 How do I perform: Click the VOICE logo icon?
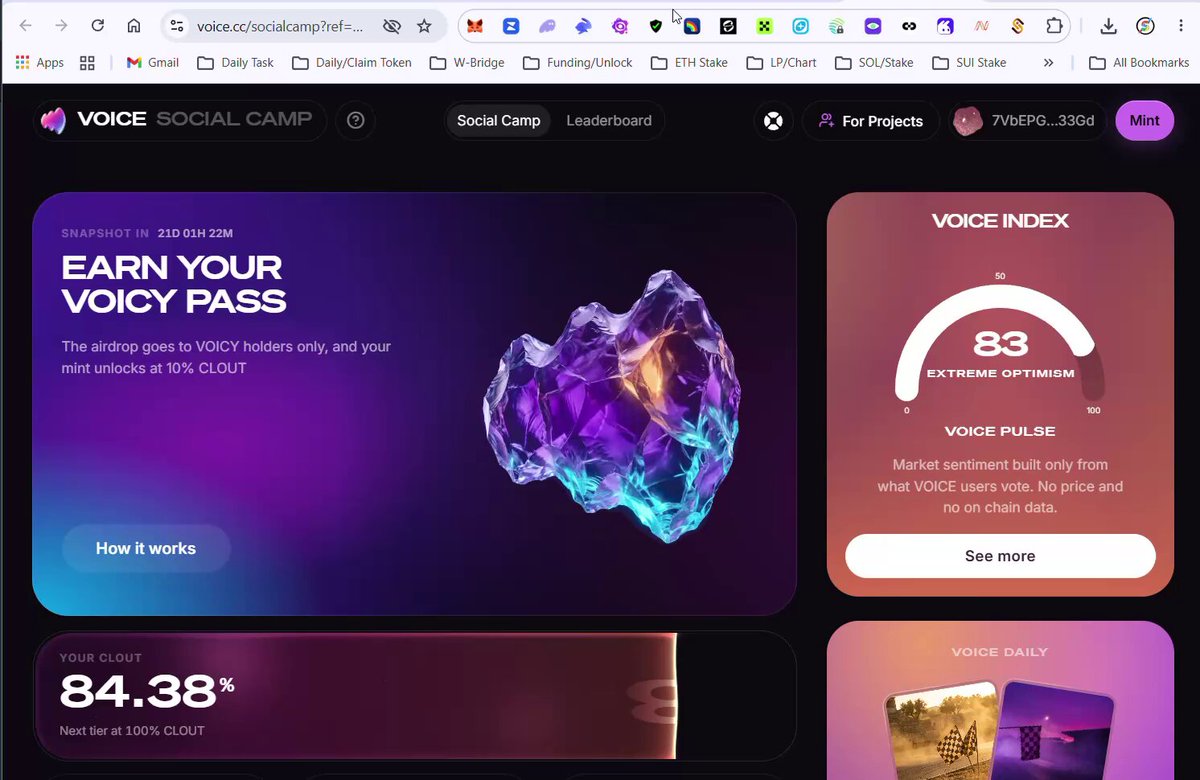tap(53, 121)
